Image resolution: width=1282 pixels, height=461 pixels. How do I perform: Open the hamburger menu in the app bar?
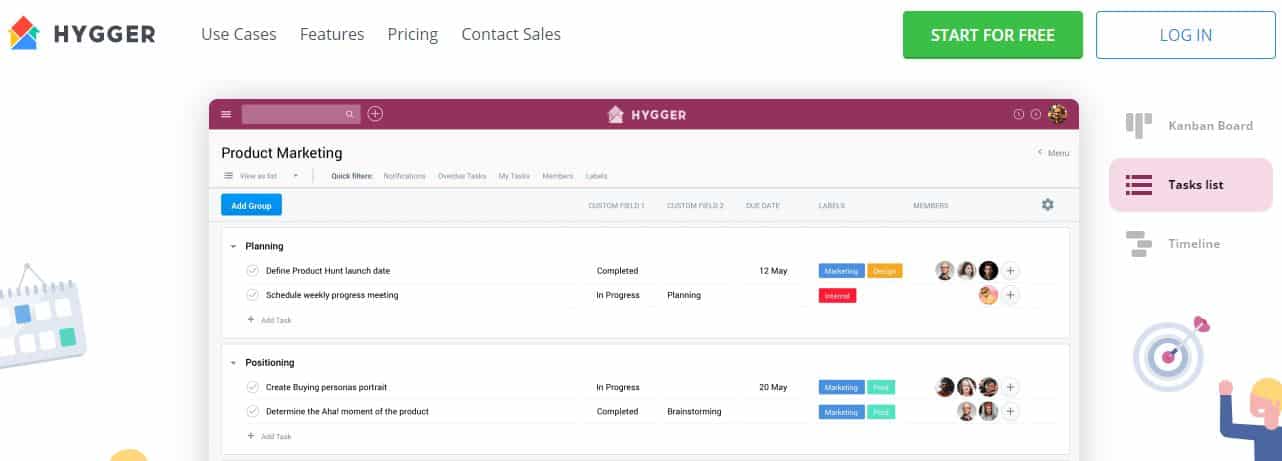click(226, 114)
